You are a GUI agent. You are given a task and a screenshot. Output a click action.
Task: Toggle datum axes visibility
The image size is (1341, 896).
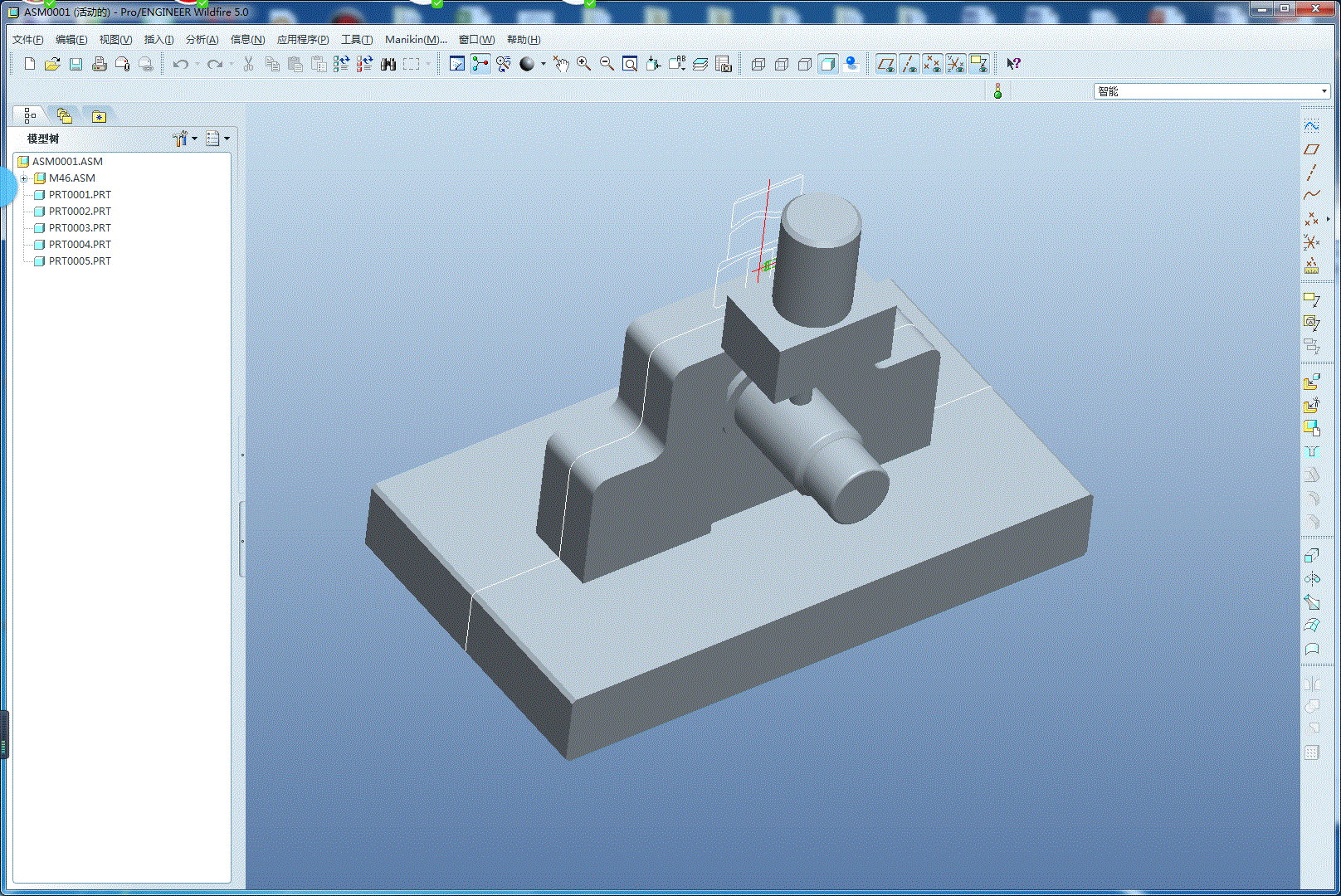coord(909,64)
